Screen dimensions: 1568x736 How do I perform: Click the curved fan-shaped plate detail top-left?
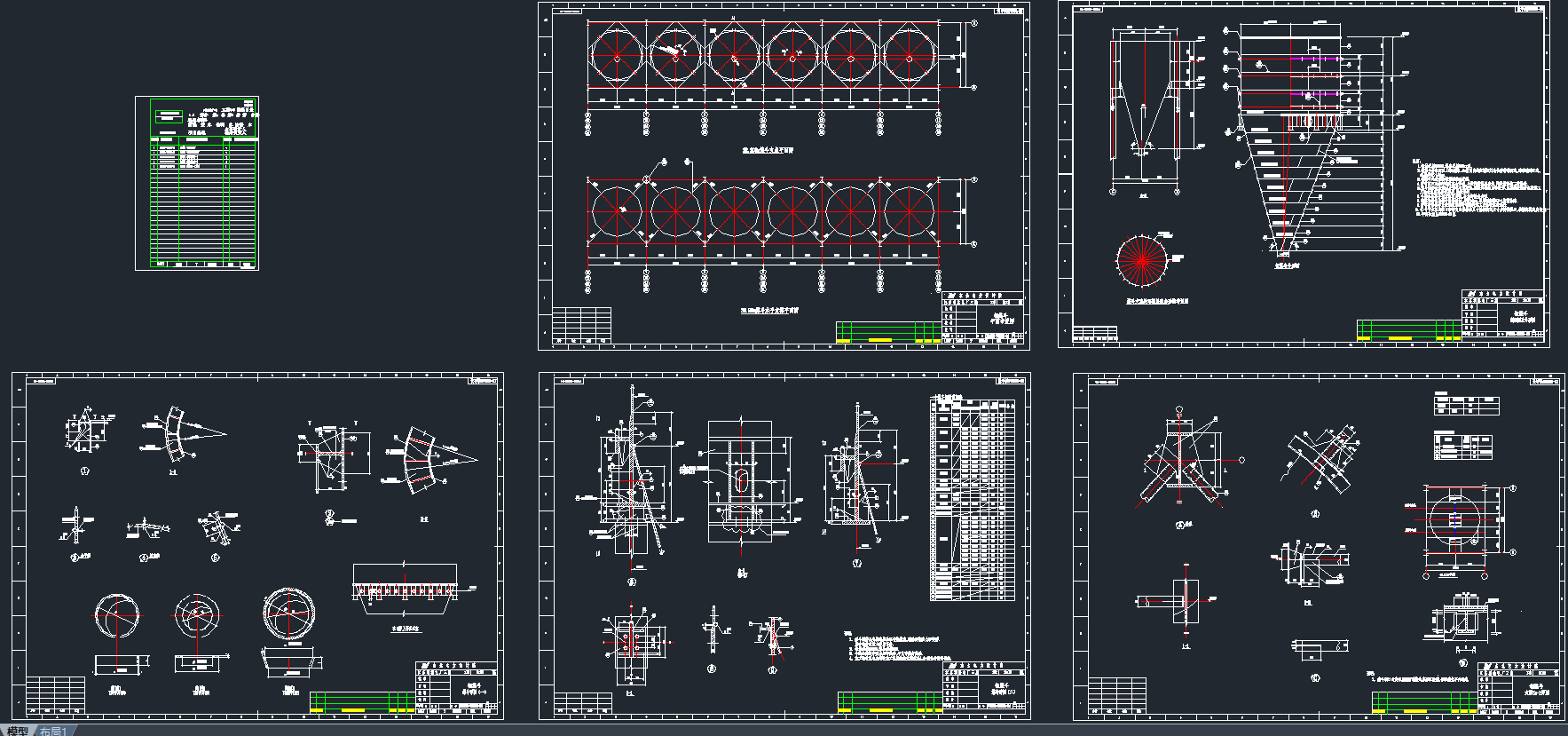177,433
